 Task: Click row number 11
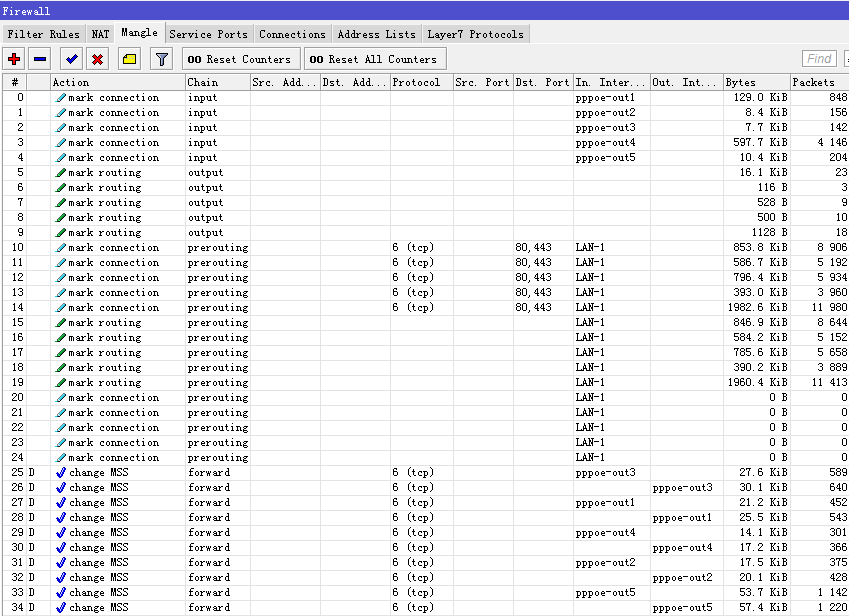(17, 263)
